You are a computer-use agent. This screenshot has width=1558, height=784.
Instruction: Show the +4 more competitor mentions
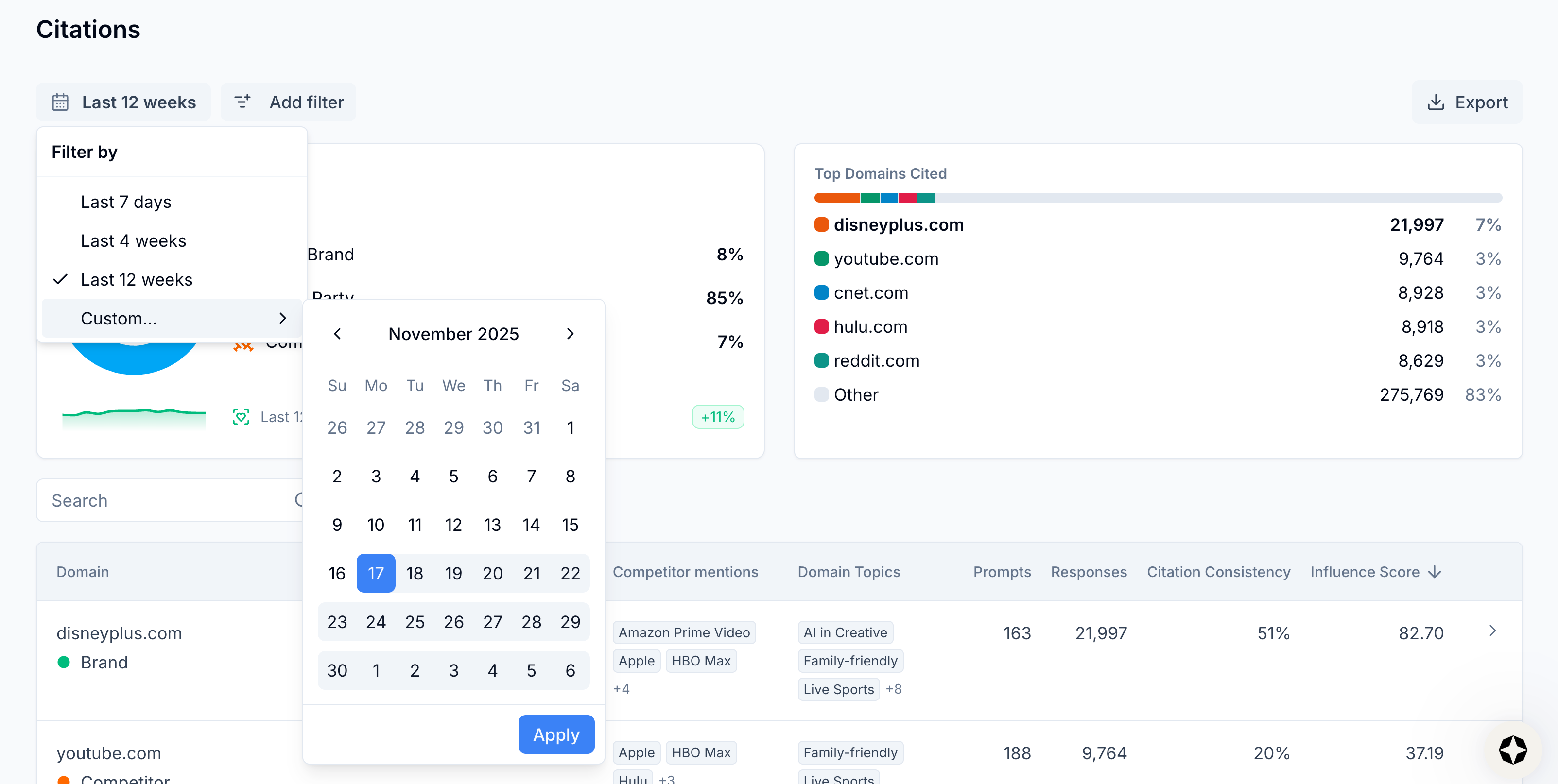click(621, 689)
